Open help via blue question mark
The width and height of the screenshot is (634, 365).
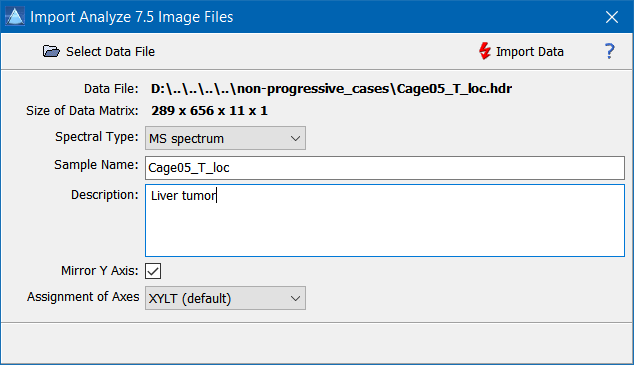tap(609, 51)
